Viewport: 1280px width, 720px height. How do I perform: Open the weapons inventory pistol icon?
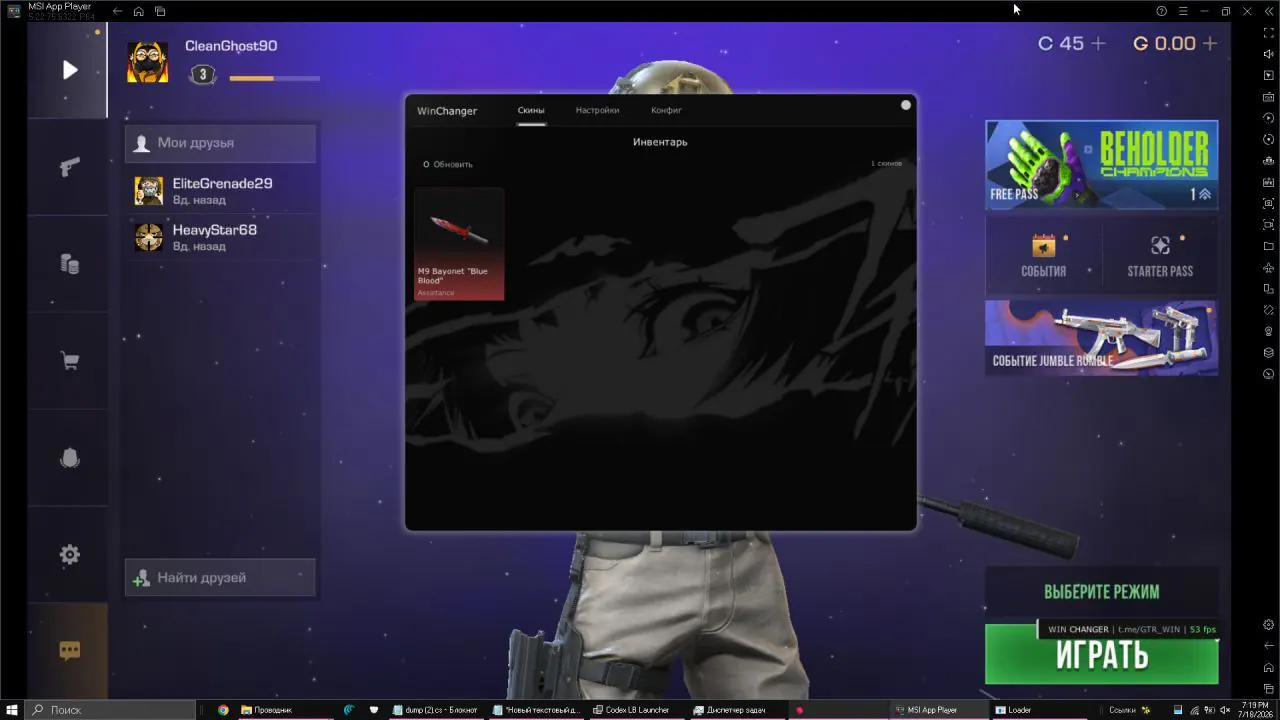click(x=69, y=167)
